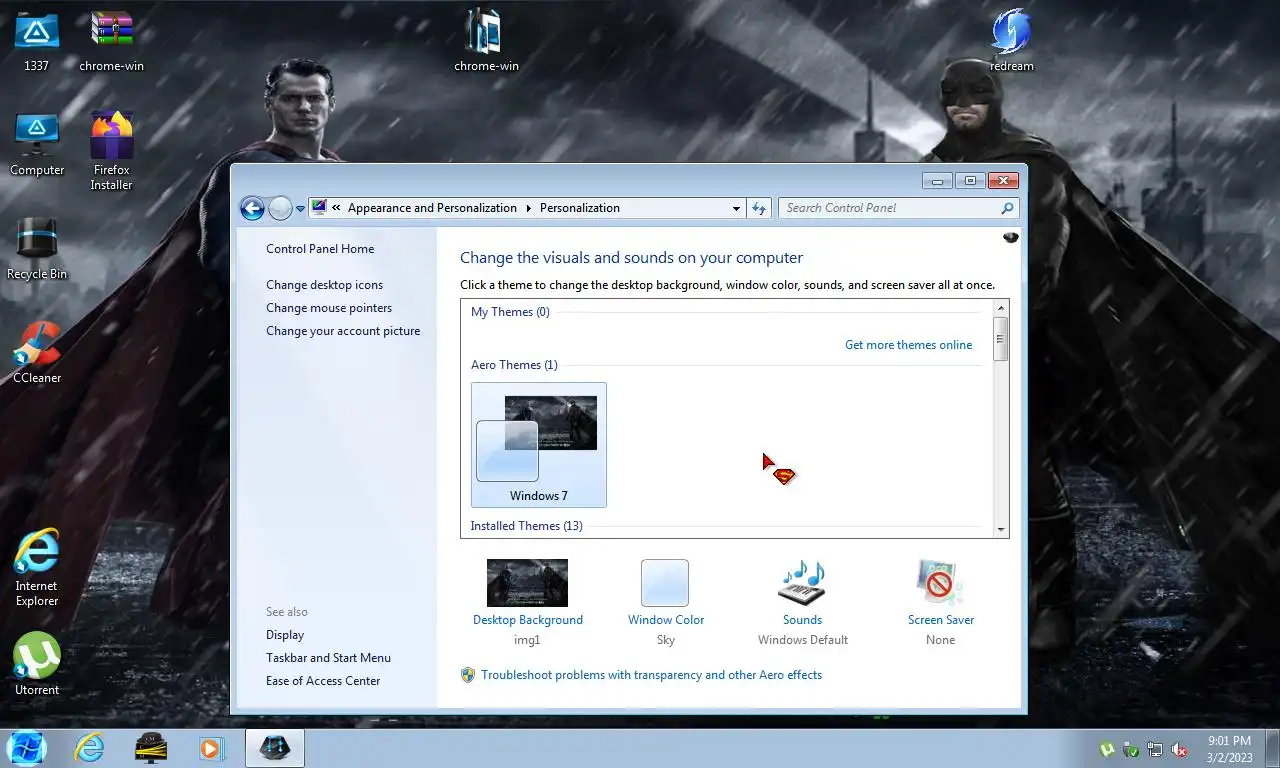Open Desktop Background settings thumbnail
The width and height of the screenshot is (1280, 768).
[527, 583]
